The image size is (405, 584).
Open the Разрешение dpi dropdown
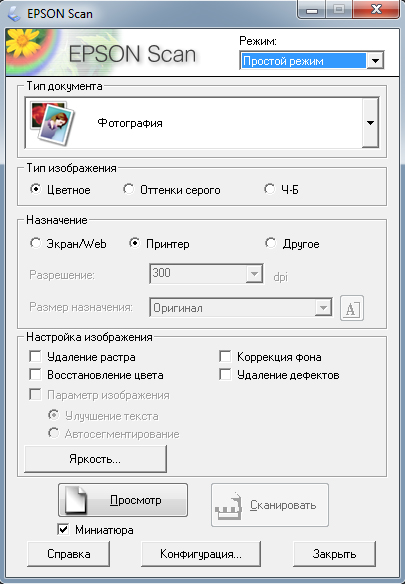206,274
